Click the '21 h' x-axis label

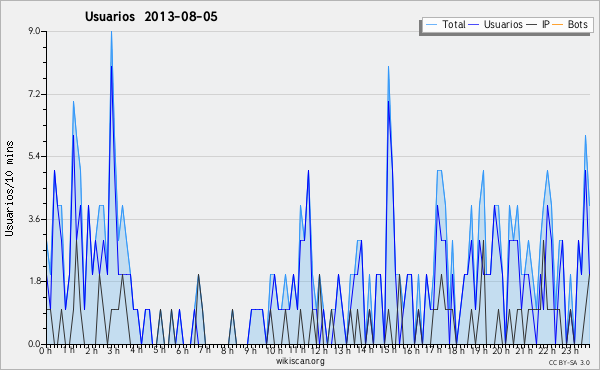tap(525, 351)
